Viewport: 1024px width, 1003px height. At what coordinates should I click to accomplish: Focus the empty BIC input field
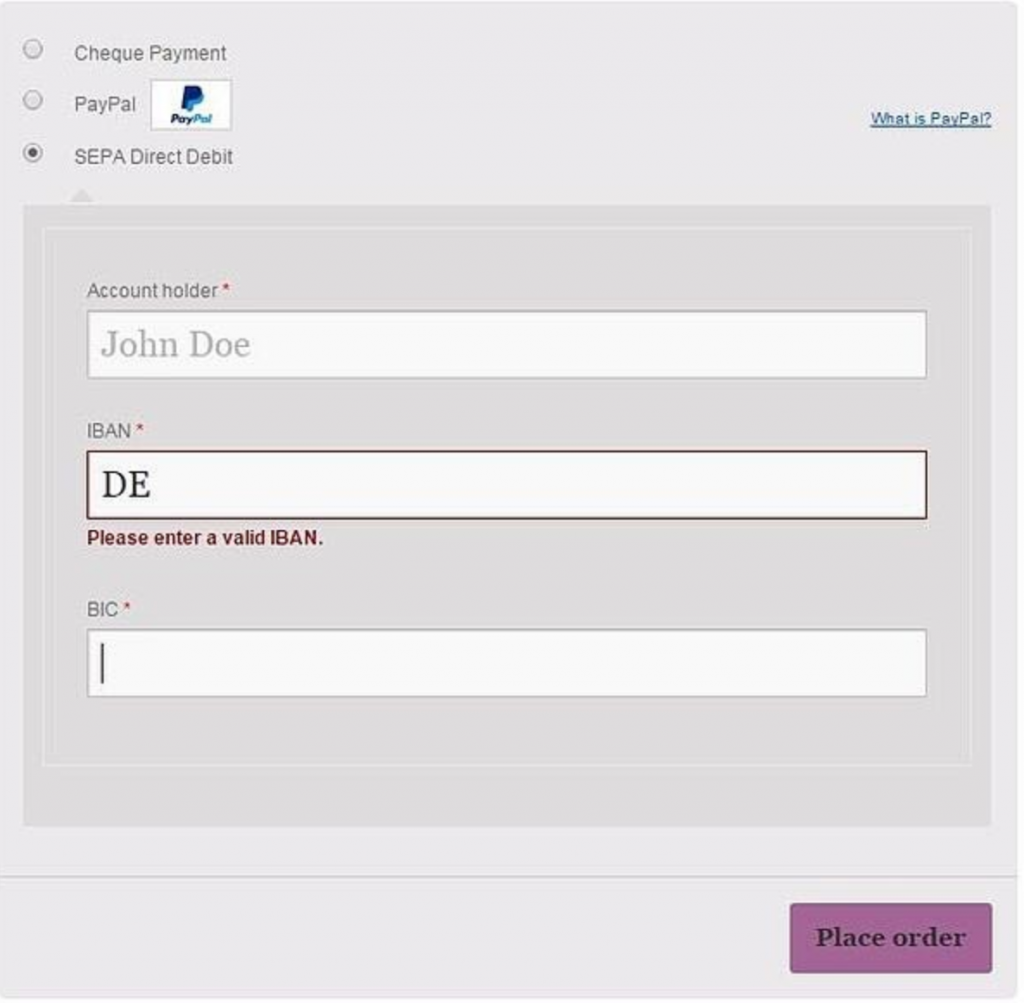(507, 663)
